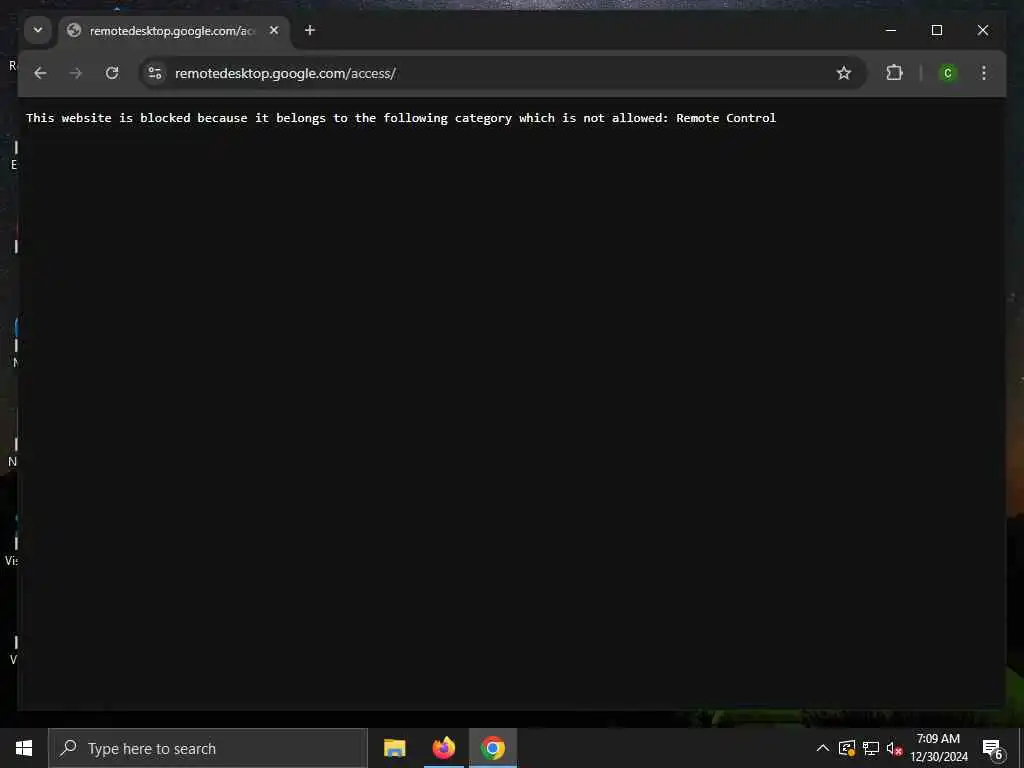View site information icon in address bar
Image resolution: width=1024 pixels, height=768 pixels.
(x=155, y=73)
